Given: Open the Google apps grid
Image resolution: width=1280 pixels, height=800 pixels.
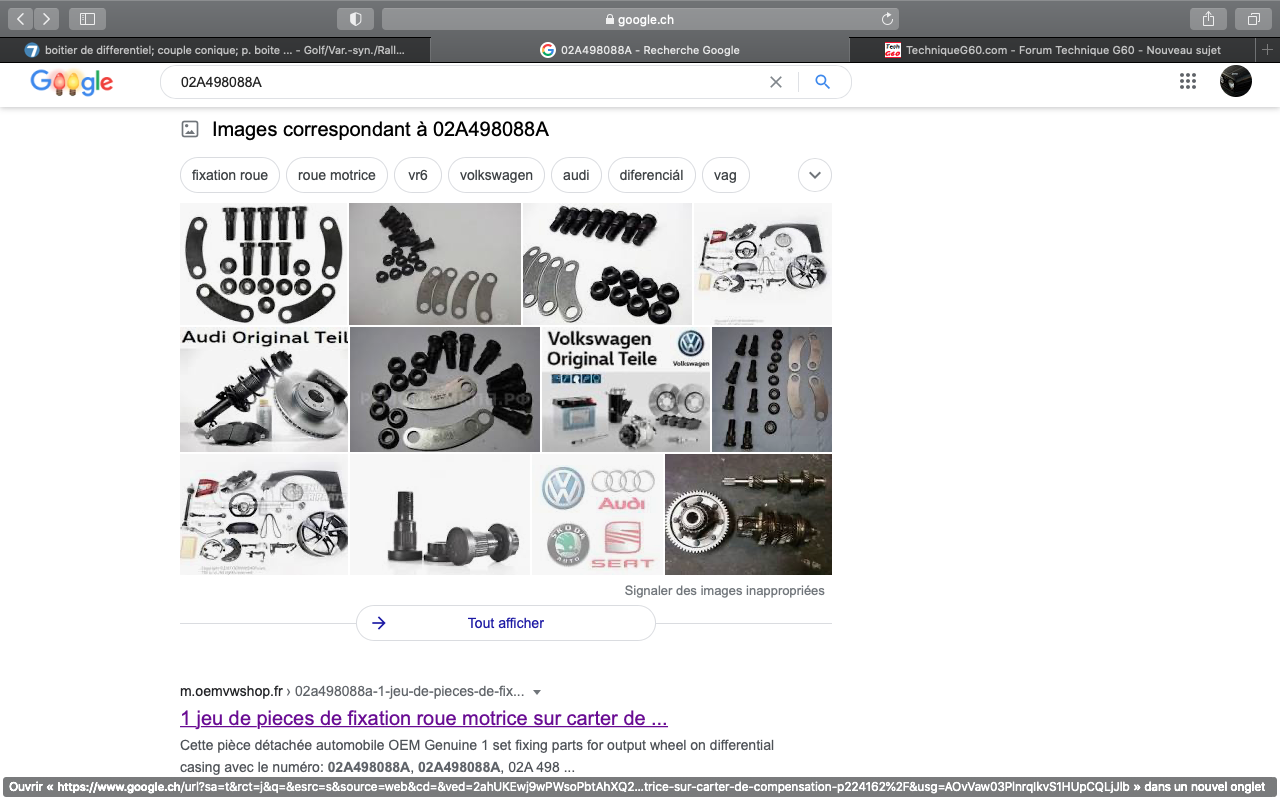Looking at the screenshot, I should point(1188,82).
